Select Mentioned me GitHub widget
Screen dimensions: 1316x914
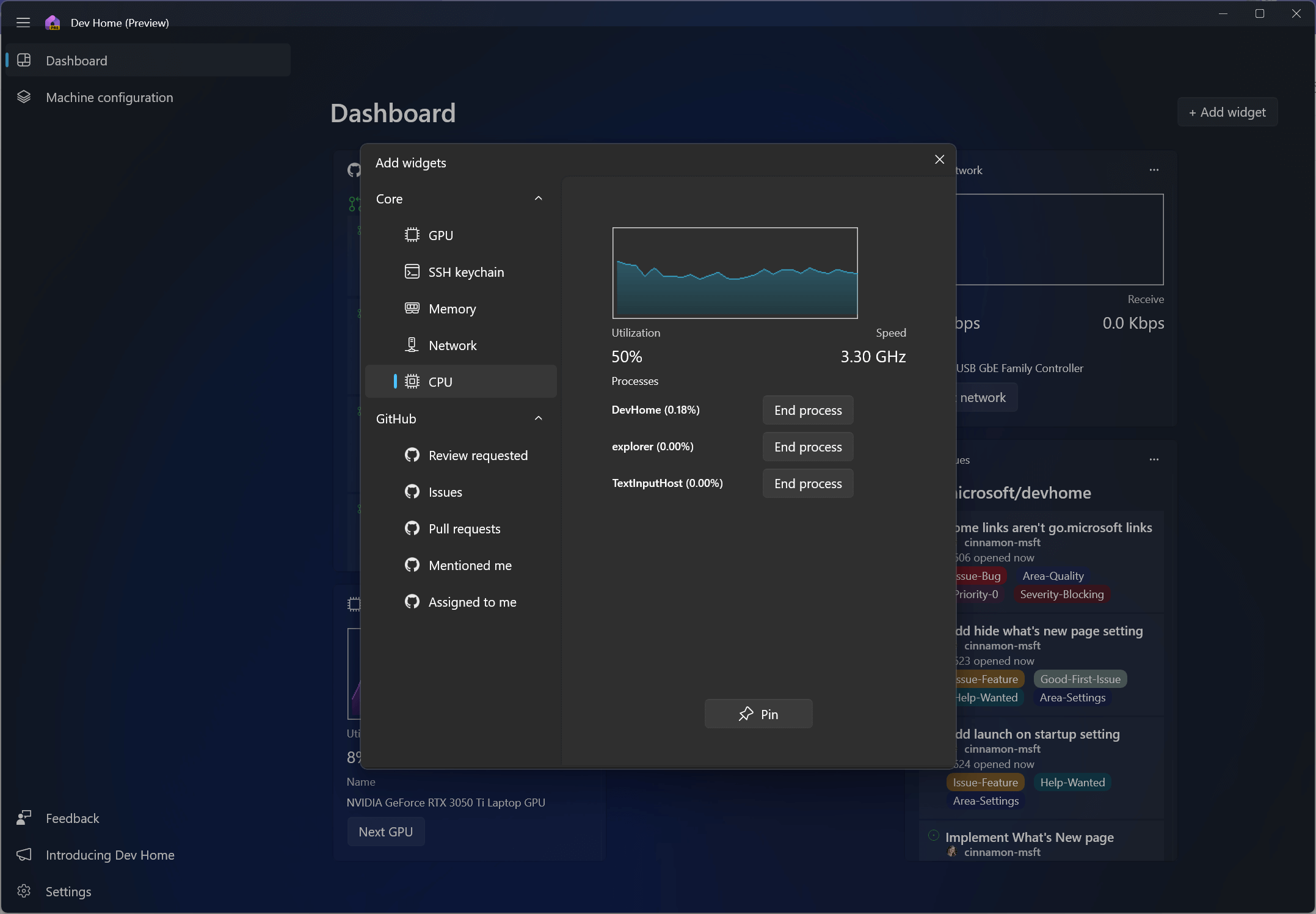(470, 565)
